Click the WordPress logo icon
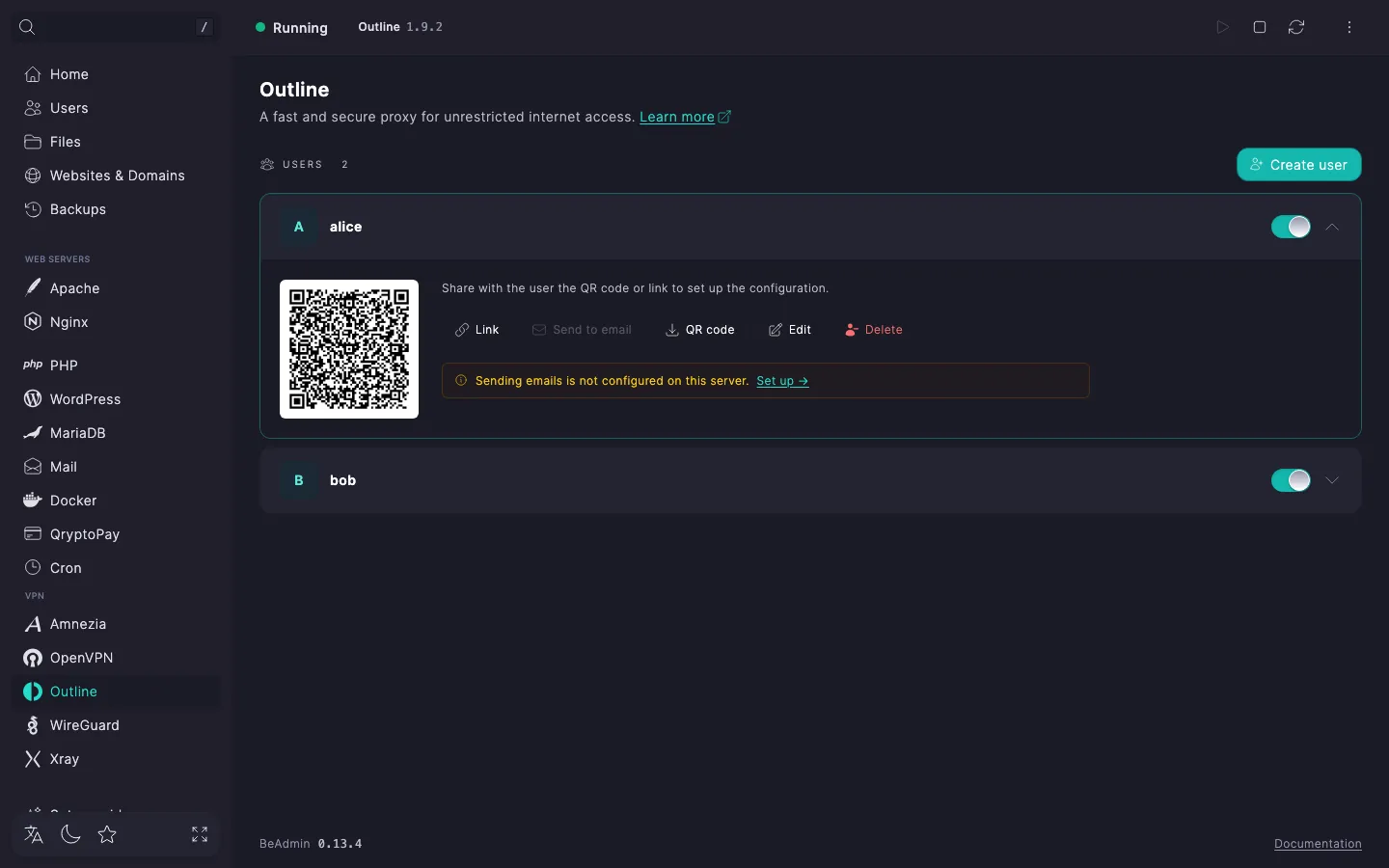This screenshot has height=868, width=1389. click(x=33, y=399)
